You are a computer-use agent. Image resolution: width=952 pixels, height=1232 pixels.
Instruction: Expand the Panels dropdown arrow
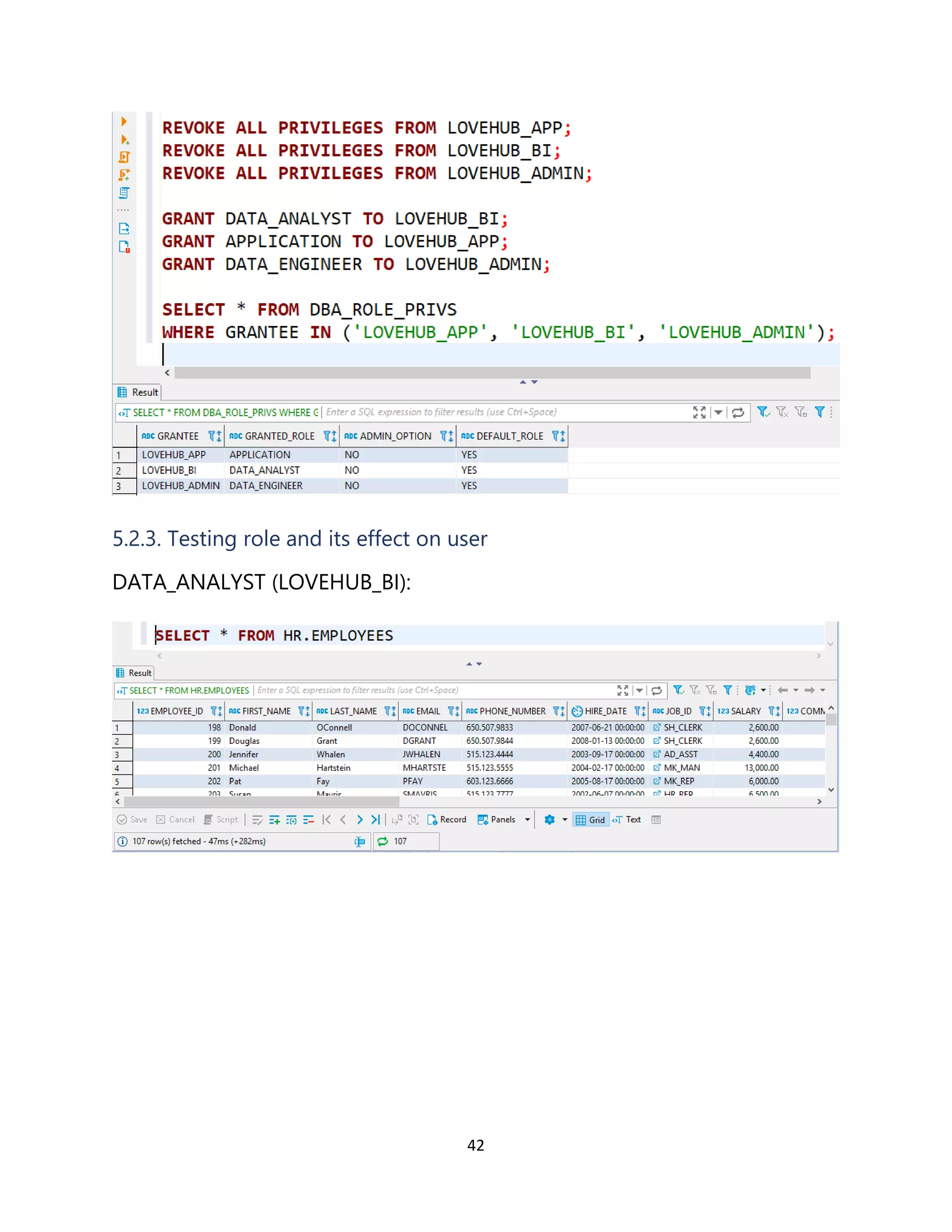[527, 820]
